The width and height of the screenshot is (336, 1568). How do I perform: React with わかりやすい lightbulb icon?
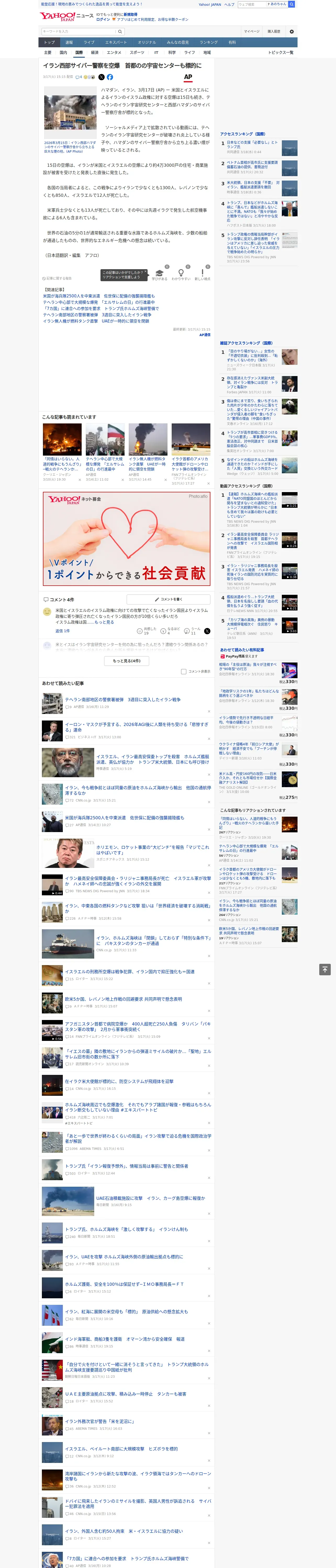[181, 273]
